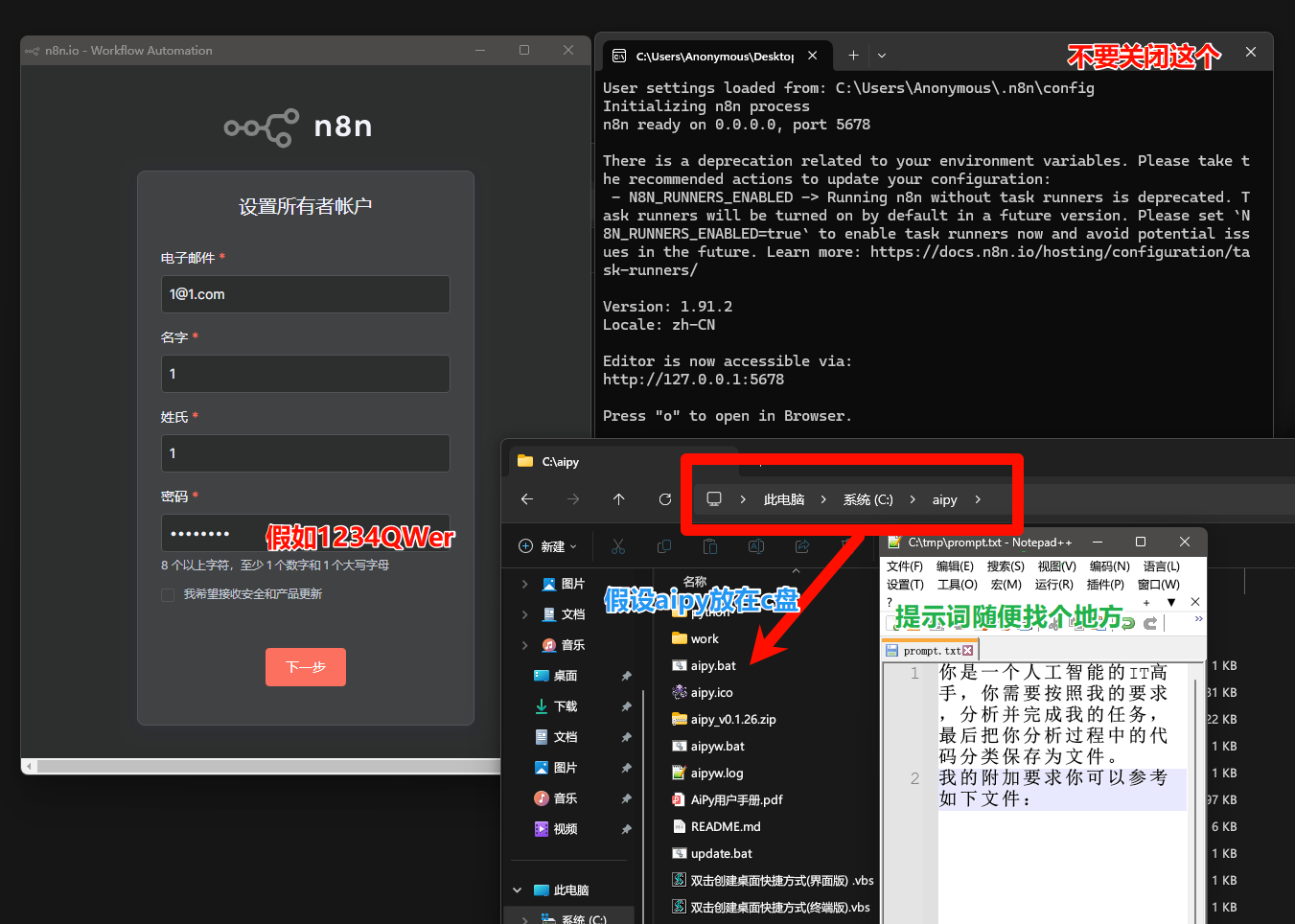The image size is (1295, 924).
Task: Unpin 桌面 using its pin icon
Action: coord(626,676)
